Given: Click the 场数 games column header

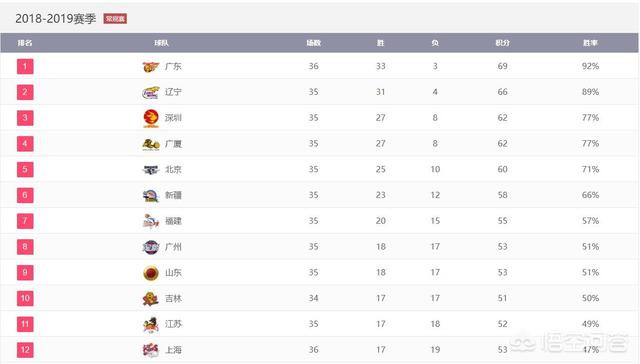Looking at the screenshot, I should (313, 43).
